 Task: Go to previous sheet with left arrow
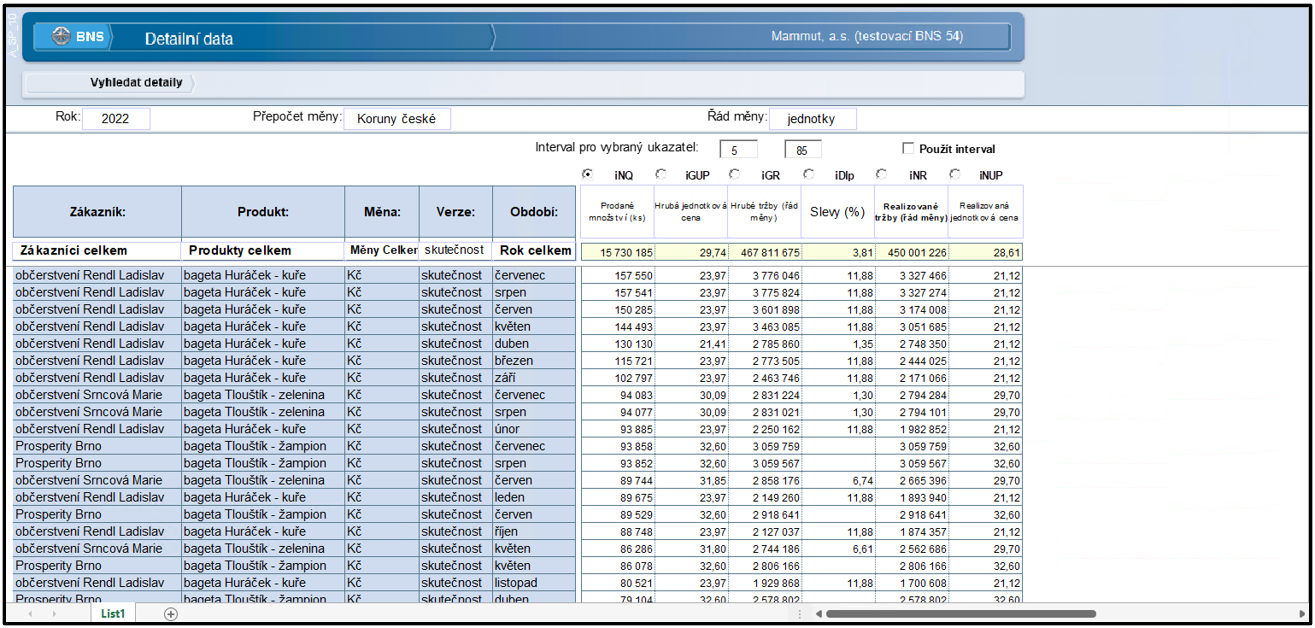[x=29, y=614]
